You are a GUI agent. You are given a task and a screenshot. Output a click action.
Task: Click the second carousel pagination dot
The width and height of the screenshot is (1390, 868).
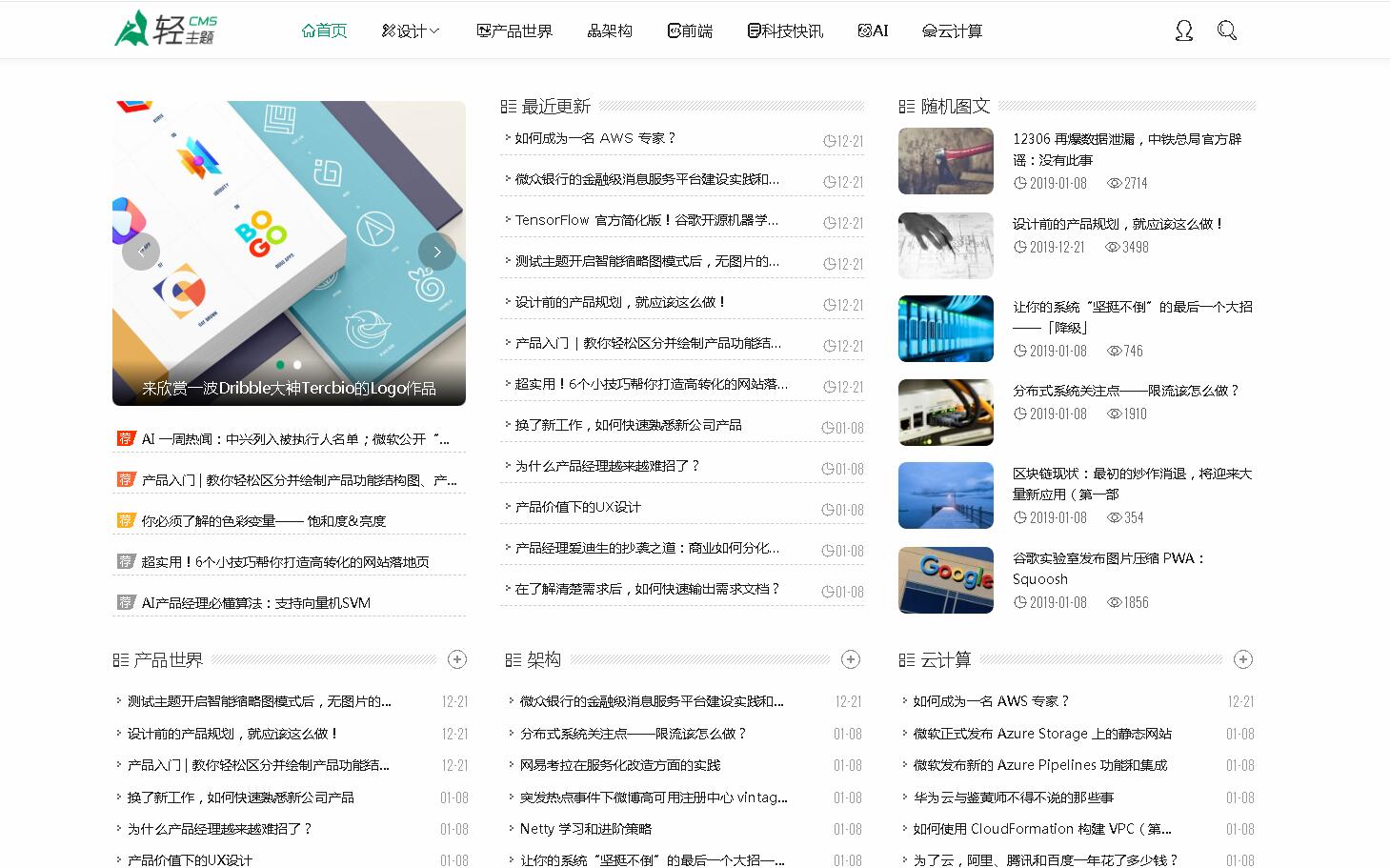pyautogui.click(x=296, y=362)
